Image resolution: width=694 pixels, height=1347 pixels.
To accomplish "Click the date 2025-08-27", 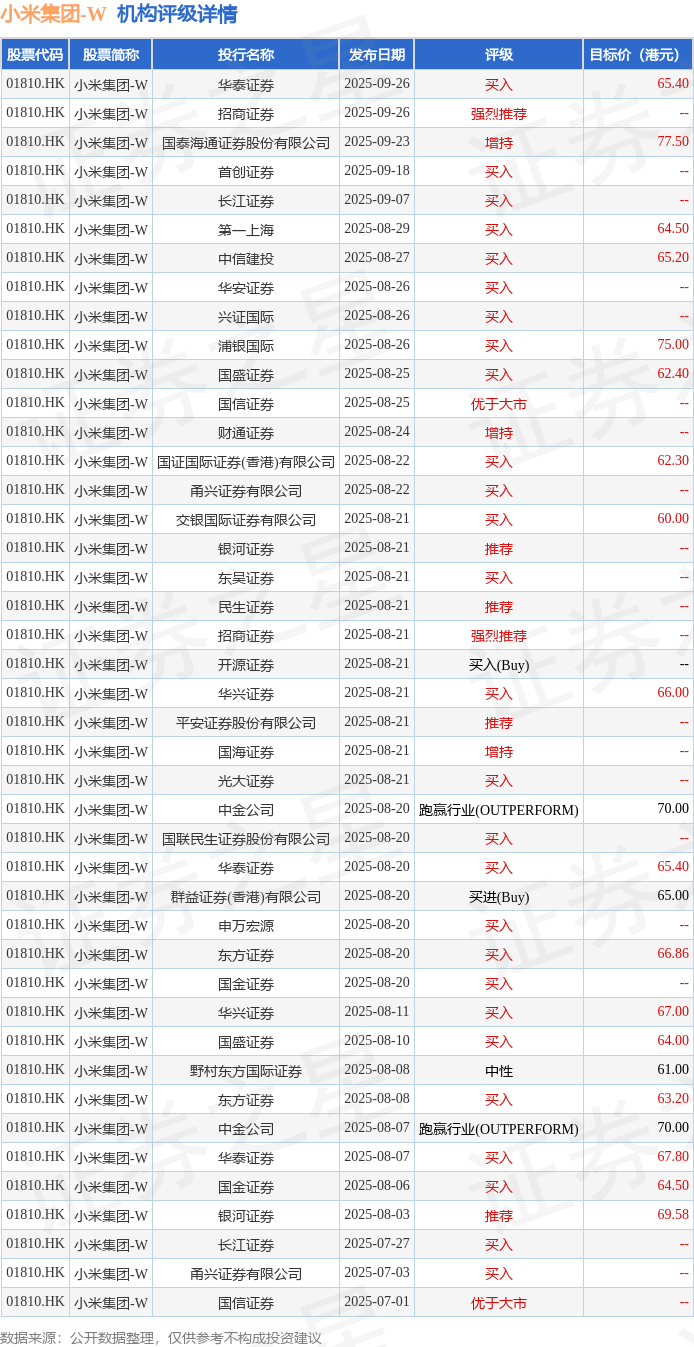I will tap(377, 258).
